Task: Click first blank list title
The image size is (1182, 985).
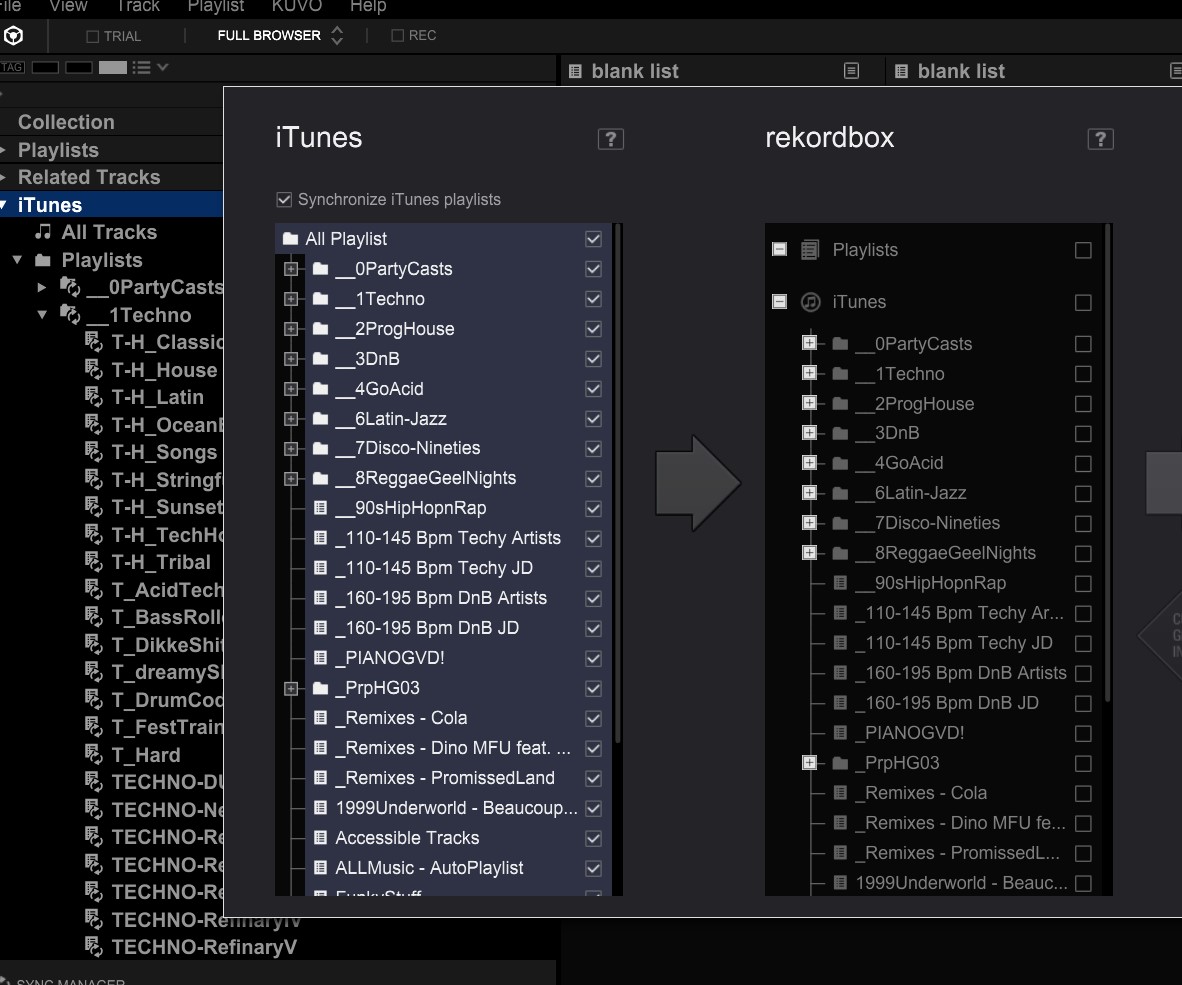Action: pos(635,71)
